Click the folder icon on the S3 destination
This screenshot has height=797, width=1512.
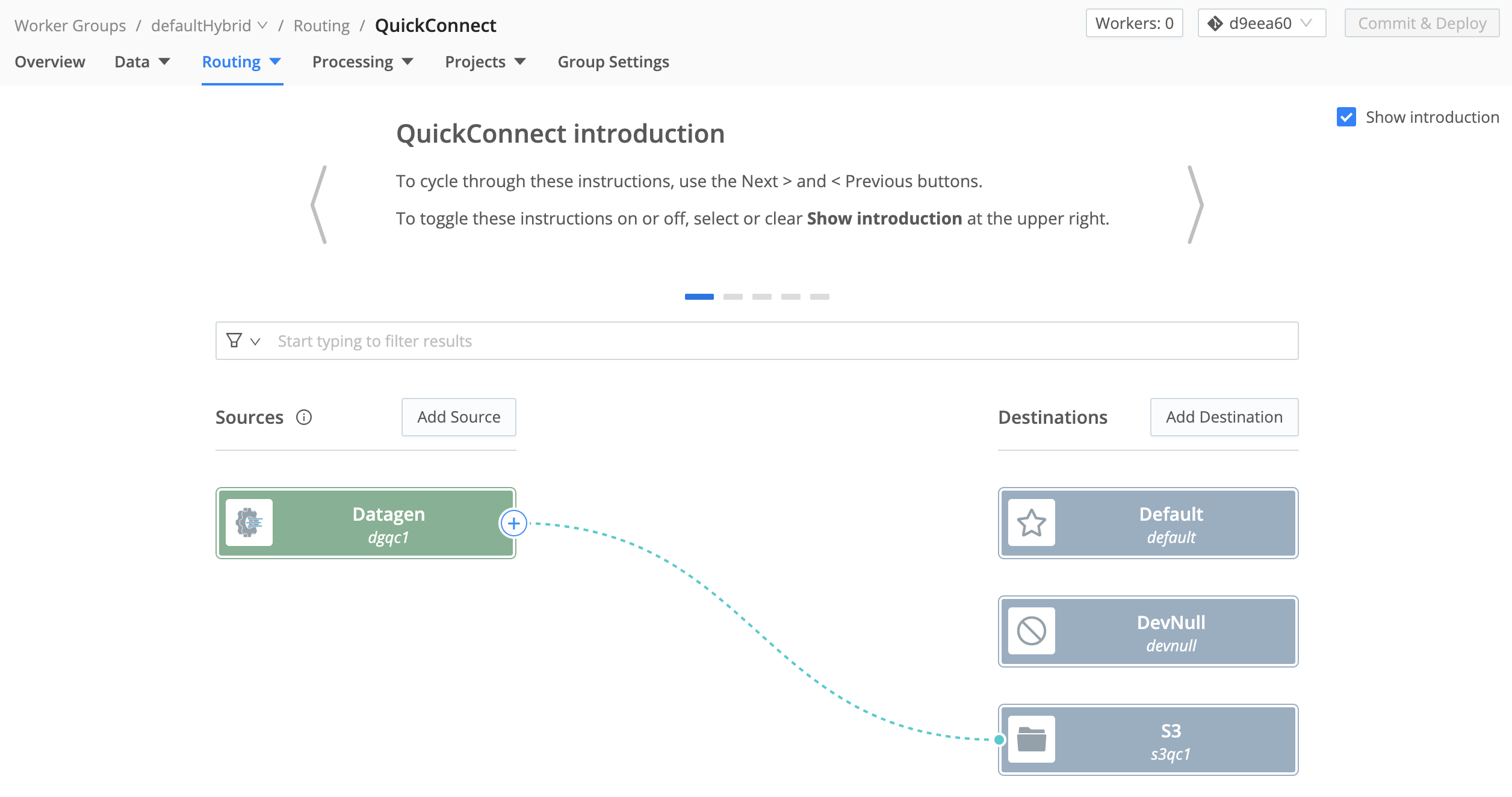(1032, 740)
